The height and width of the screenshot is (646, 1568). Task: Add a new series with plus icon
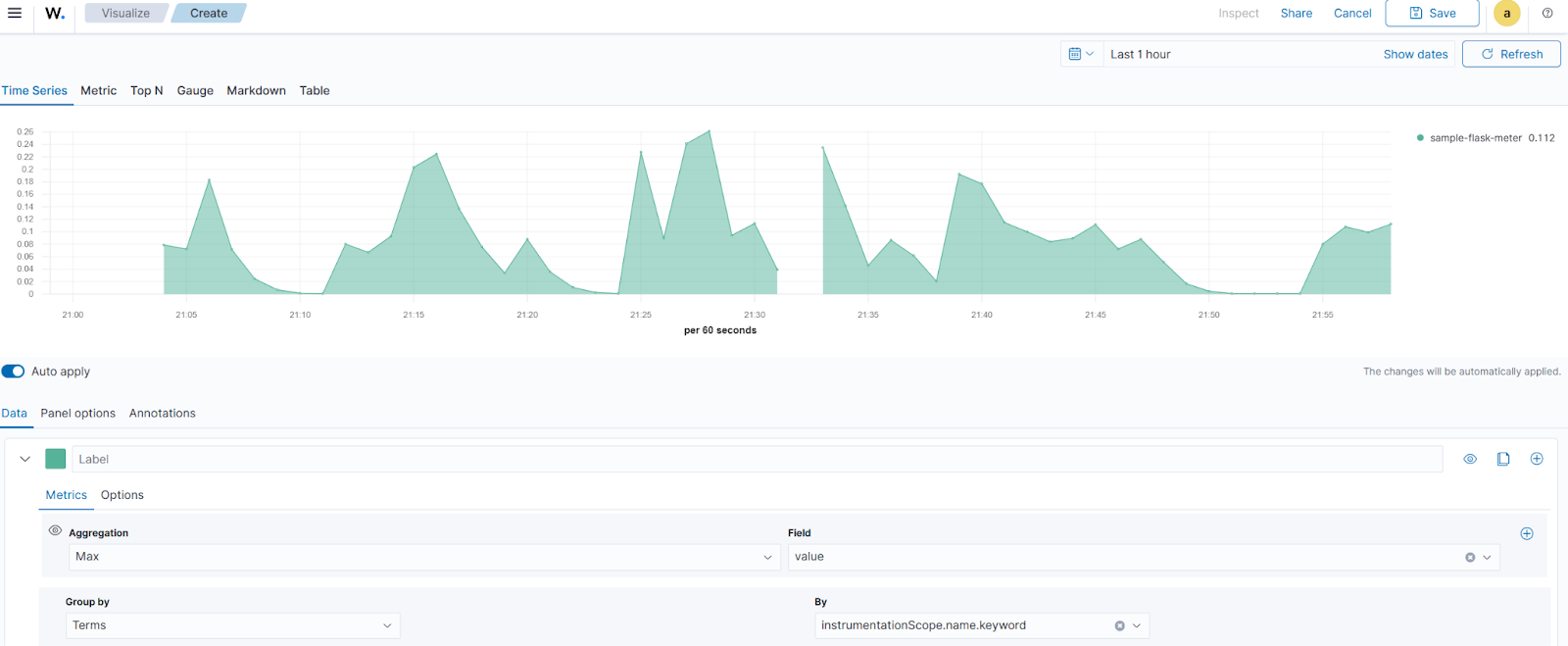1537,459
